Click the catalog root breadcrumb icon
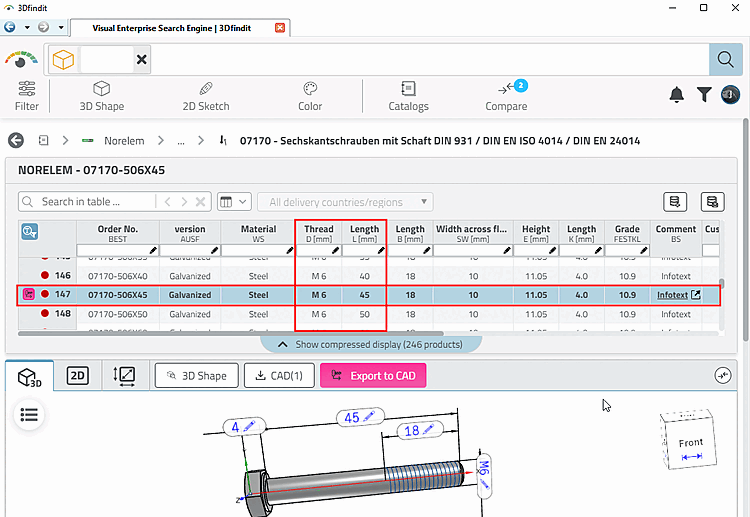Viewport: 750px width, 517px height. click(44, 141)
